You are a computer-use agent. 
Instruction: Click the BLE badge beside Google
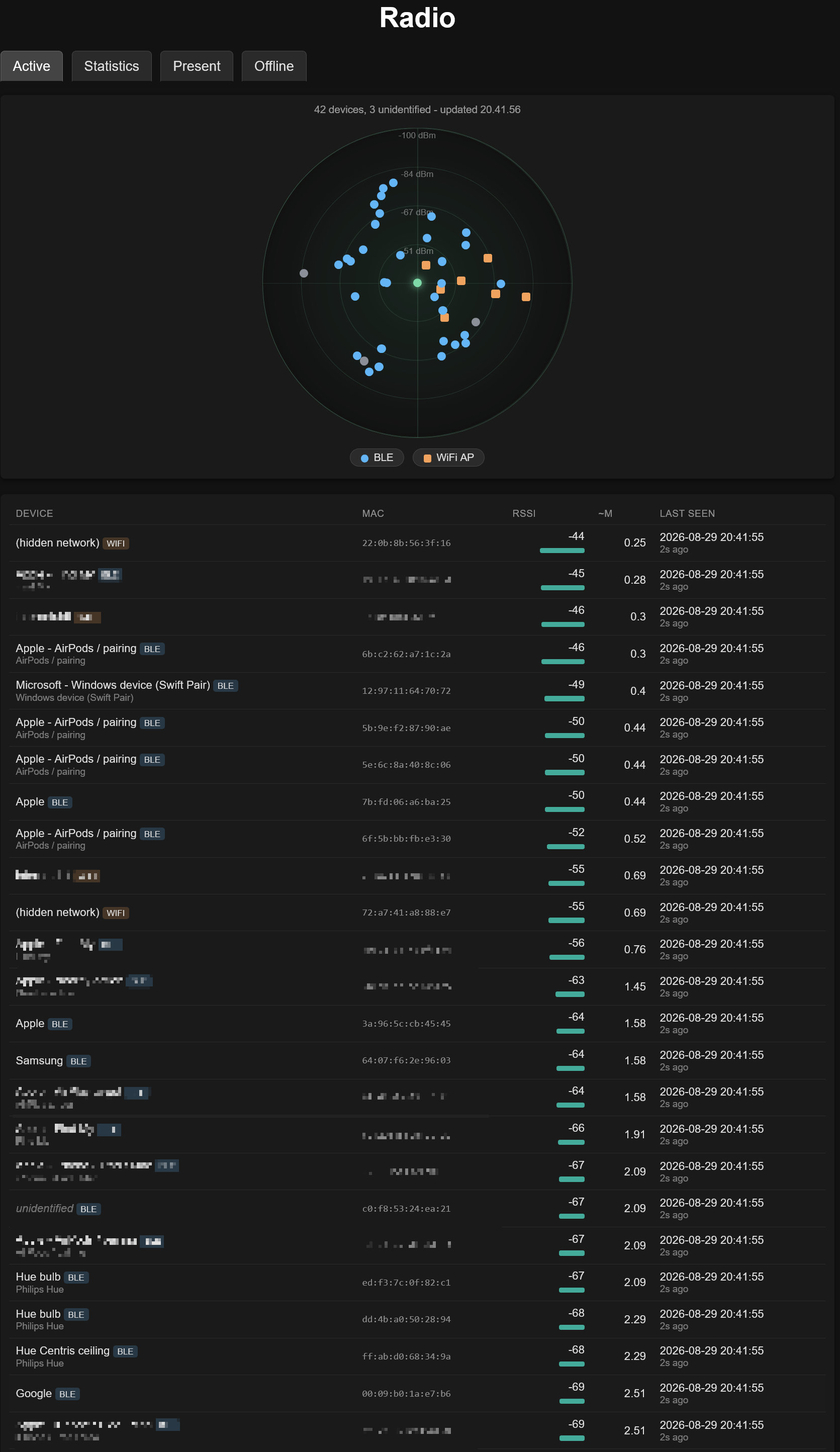click(x=67, y=1394)
